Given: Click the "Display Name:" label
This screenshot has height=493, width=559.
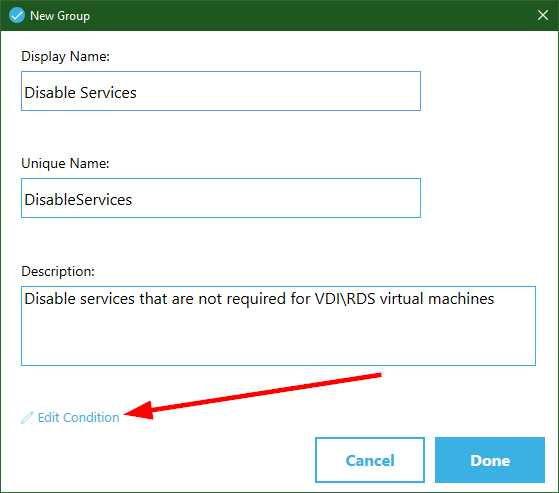Looking at the screenshot, I should point(65,57).
